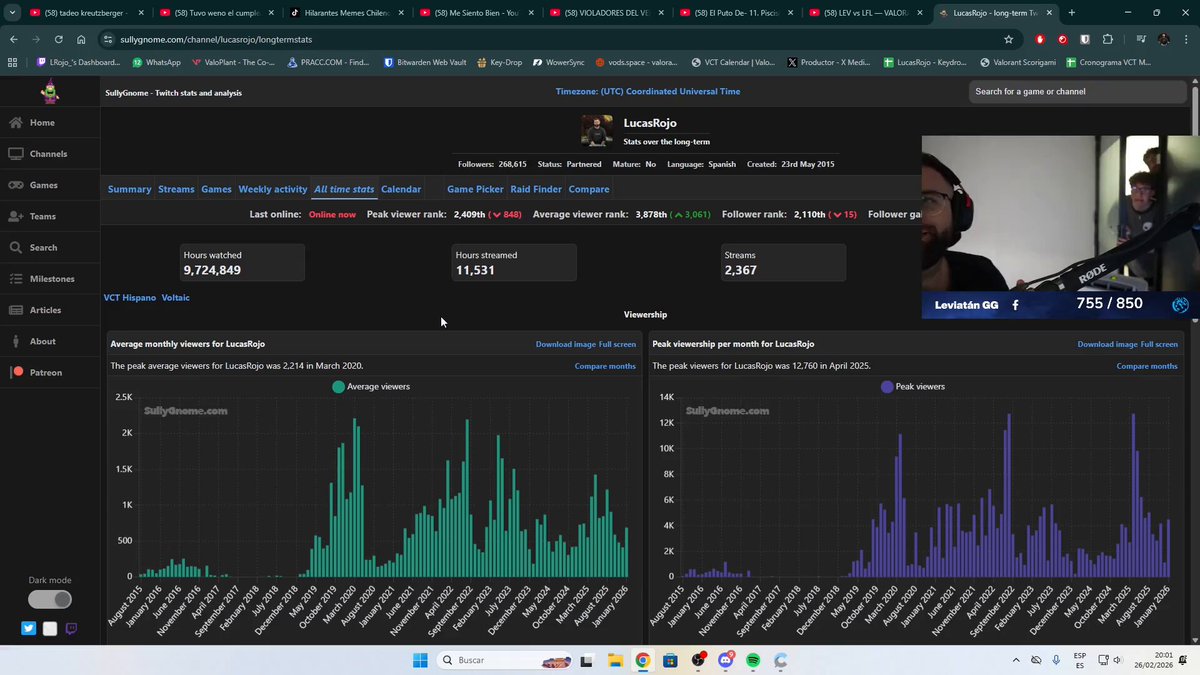Click the LucasRojo channel avatar
1200x675 pixels.
(x=597, y=131)
